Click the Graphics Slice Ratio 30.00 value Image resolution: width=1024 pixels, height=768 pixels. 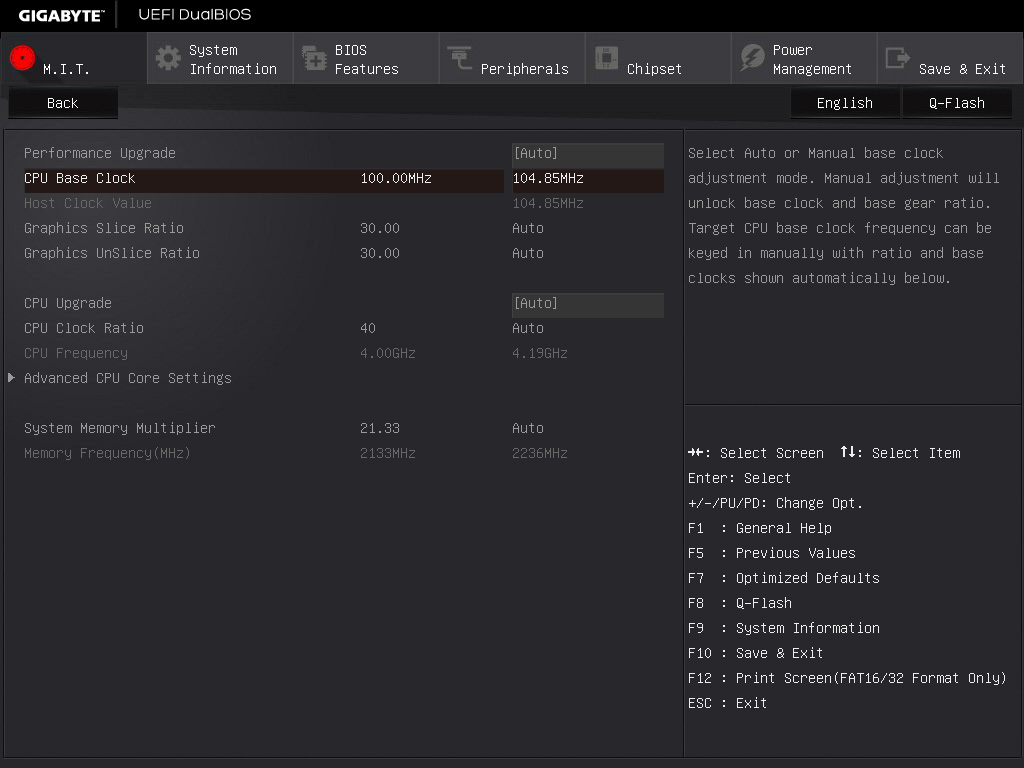379,229
